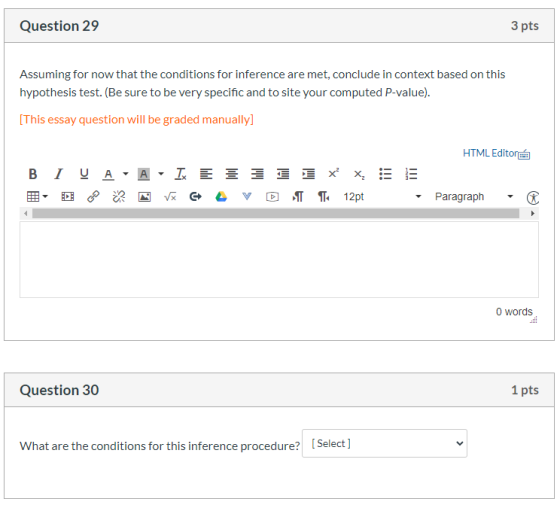Insert embedded media (film icon)
560x505 pixels.
pos(68,196)
